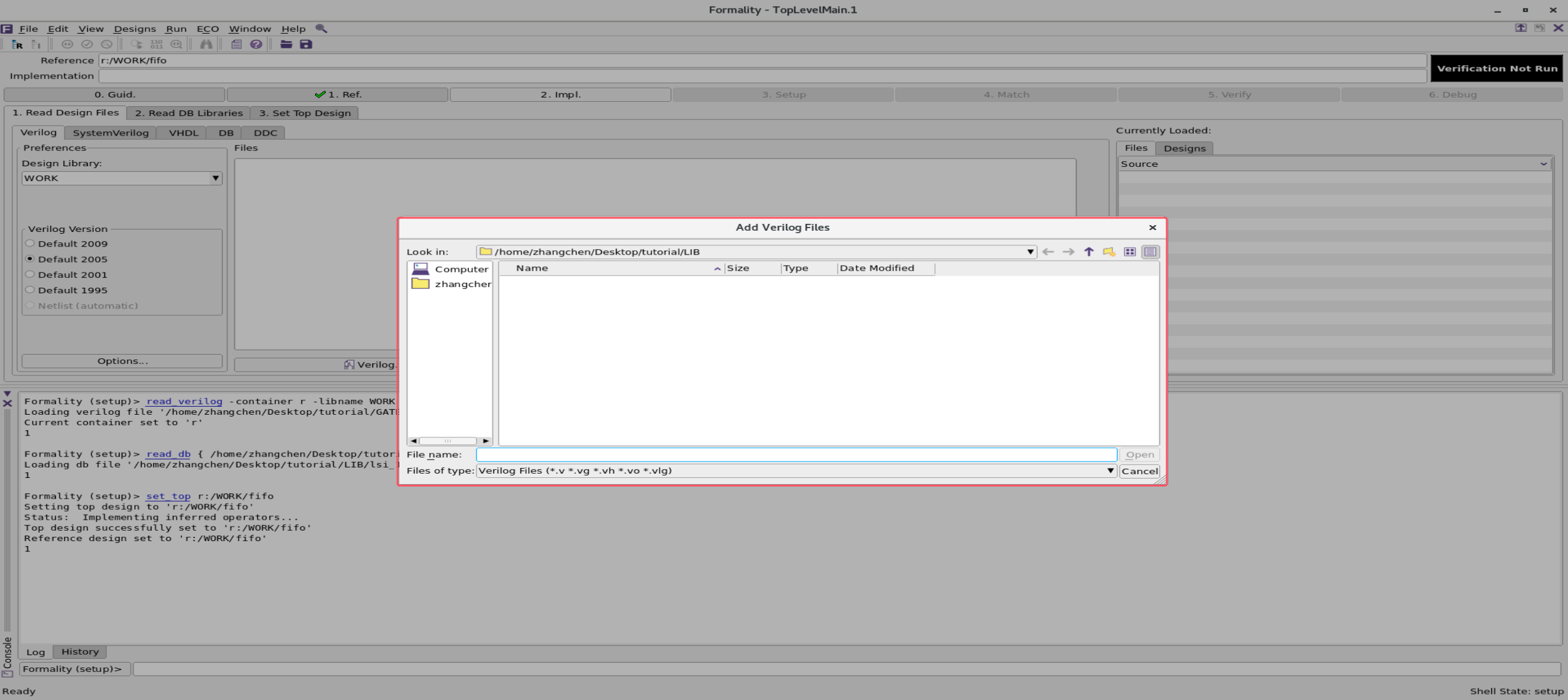
Task: Go to parent directory in Add Verilog Files dialog
Action: tap(1088, 252)
